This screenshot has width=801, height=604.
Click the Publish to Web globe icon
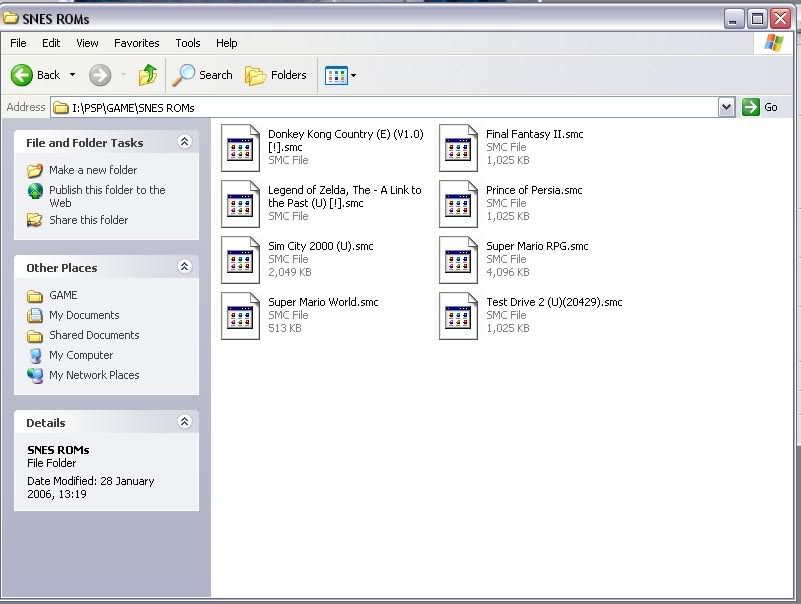pos(35,191)
